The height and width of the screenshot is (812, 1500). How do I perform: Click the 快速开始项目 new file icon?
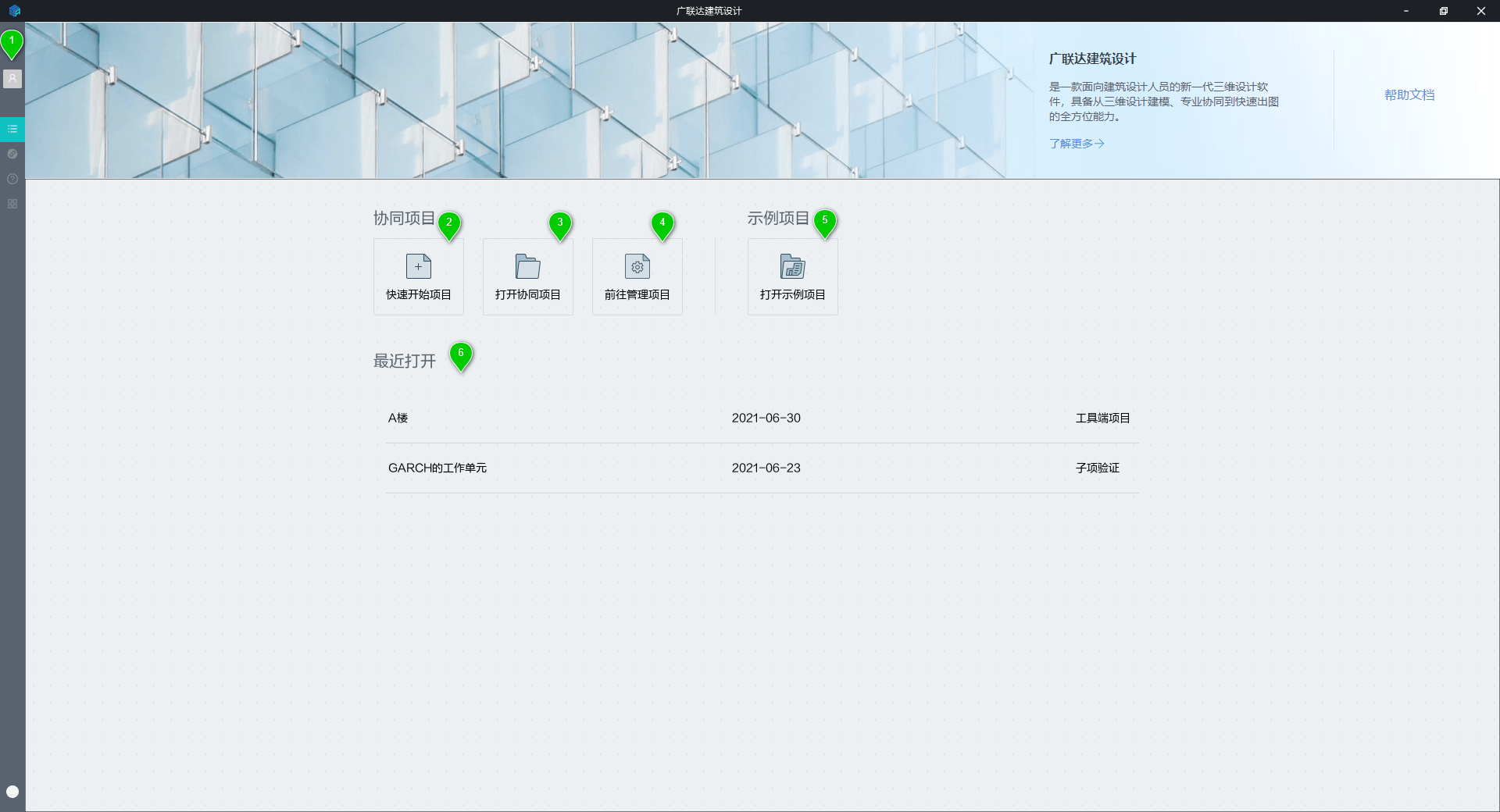(x=419, y=266)
